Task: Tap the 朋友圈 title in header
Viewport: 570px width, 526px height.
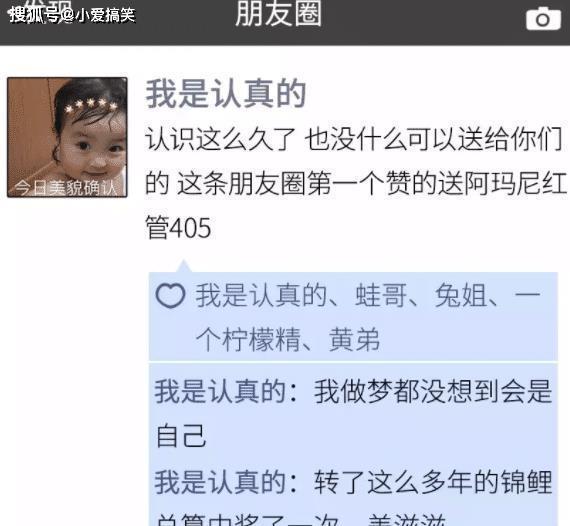Action: tap(279, 14)
